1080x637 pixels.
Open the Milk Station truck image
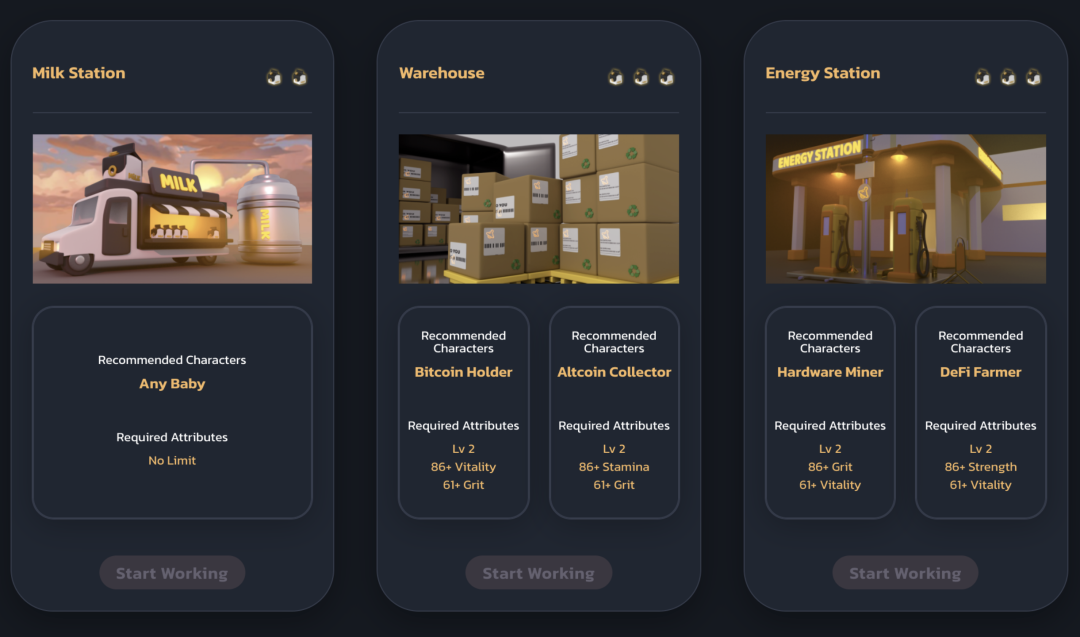click(x=172, y=209)
